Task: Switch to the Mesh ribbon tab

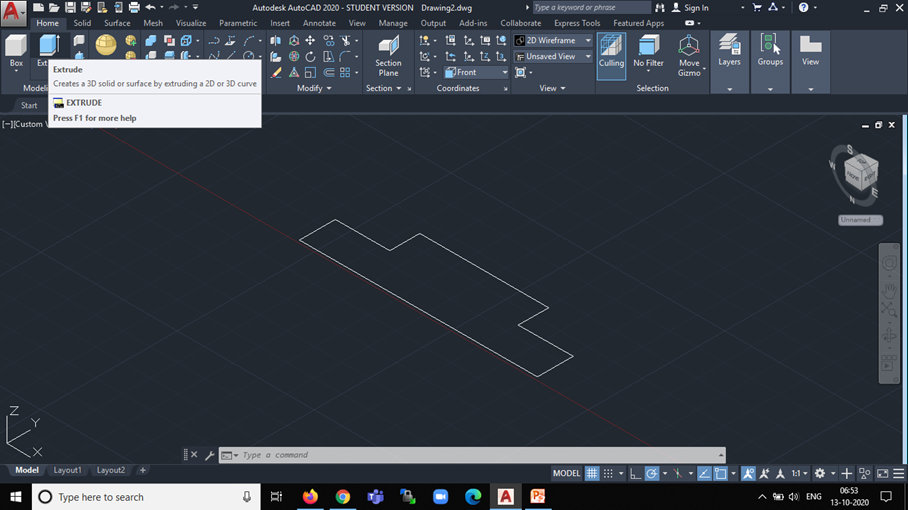Action: pos(153,23)
